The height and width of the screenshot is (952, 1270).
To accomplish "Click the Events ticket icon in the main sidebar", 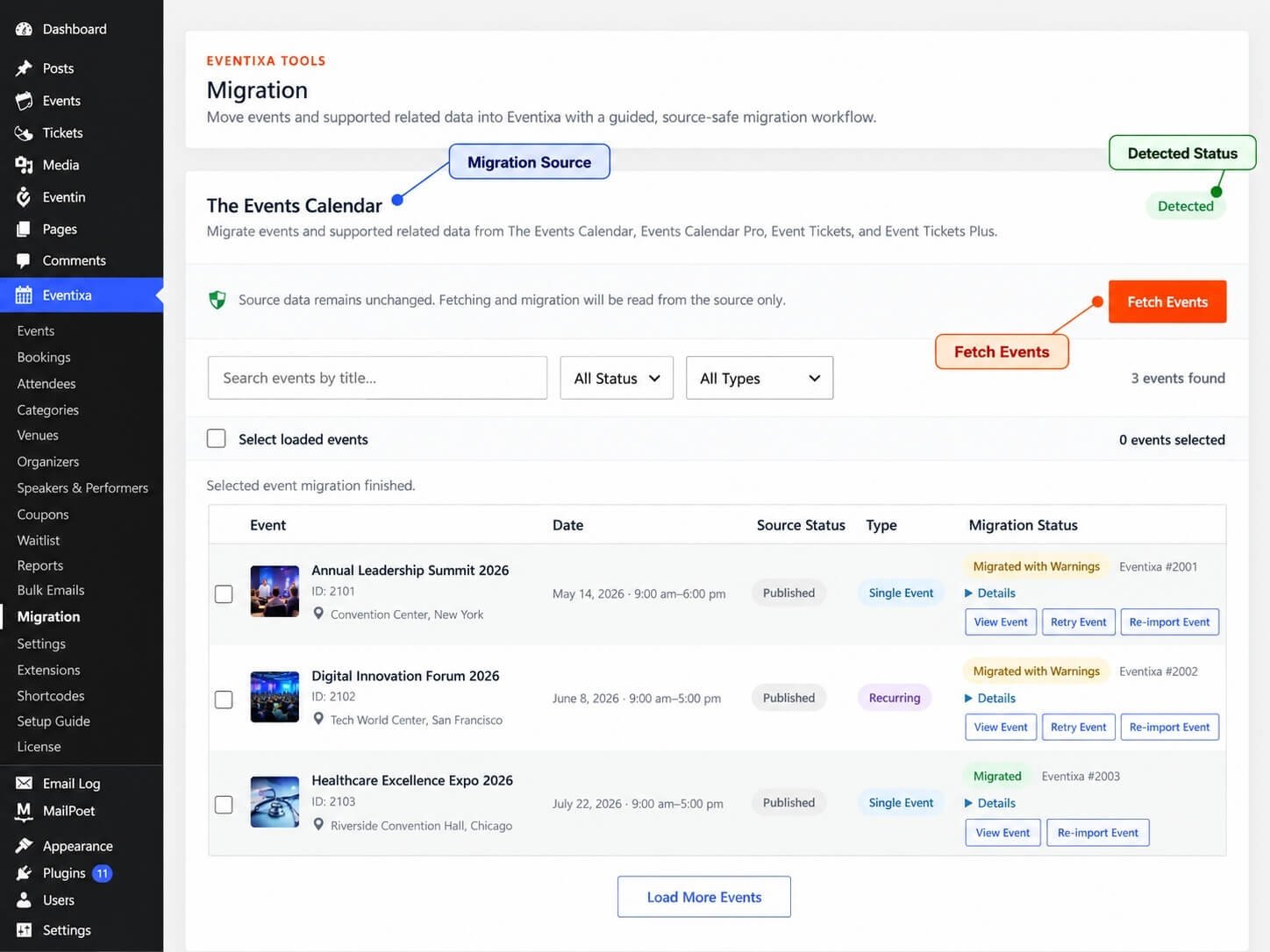I will [24, 101].
